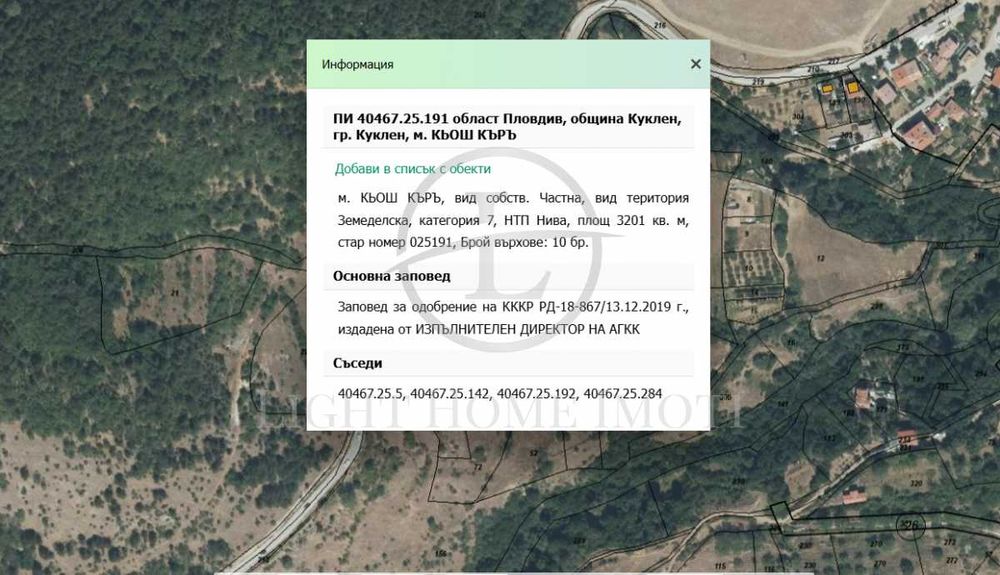Click the parcel description mentioning 'площ 3201 кв. м'
The height and width of the screenshot is (575, 1000).
(513, 220)
